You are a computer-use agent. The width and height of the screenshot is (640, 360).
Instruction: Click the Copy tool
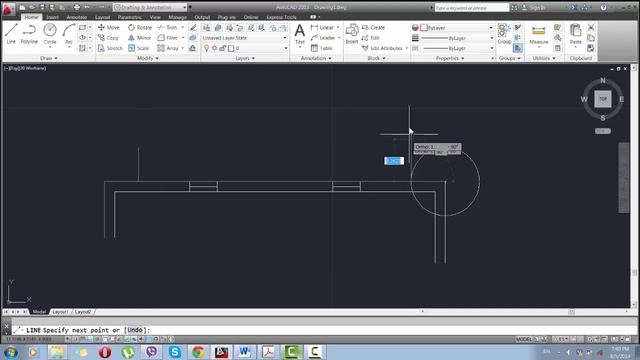pyautogui.click(x=108, y=38)
